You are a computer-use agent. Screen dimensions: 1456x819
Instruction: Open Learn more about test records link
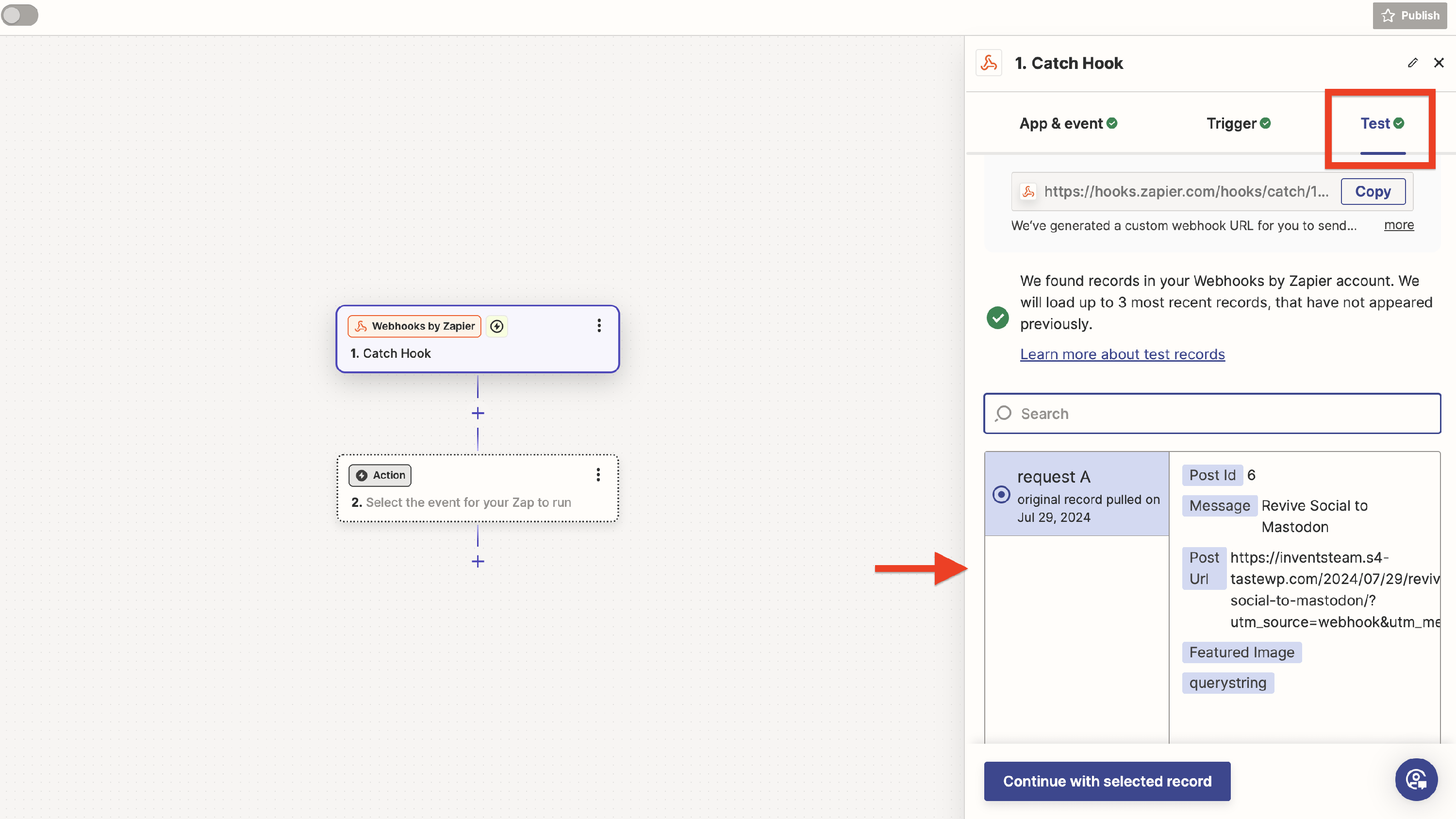[x=1122, y=354]
